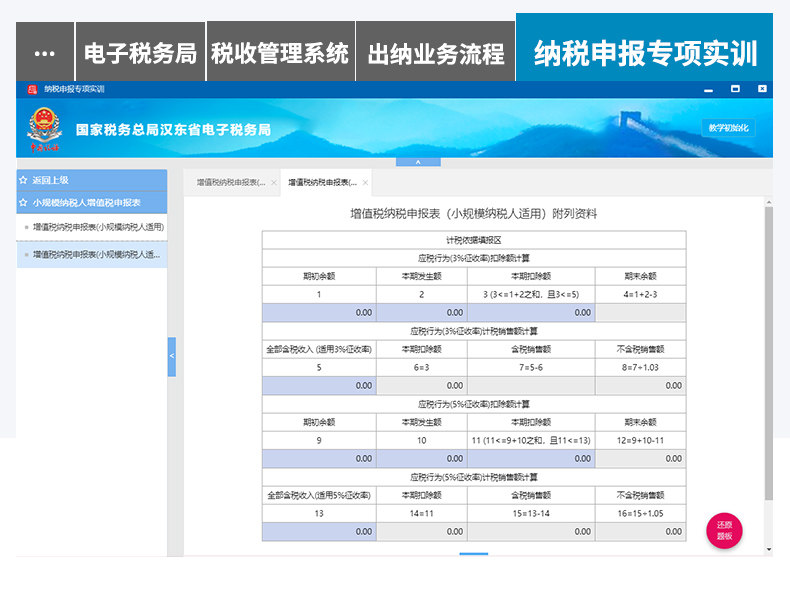The width and height of the screenshot is (790, 604).
Task: Click 应税行为(5%征收率)计税销售额计算 heading
Action: [x=474, y=478]
